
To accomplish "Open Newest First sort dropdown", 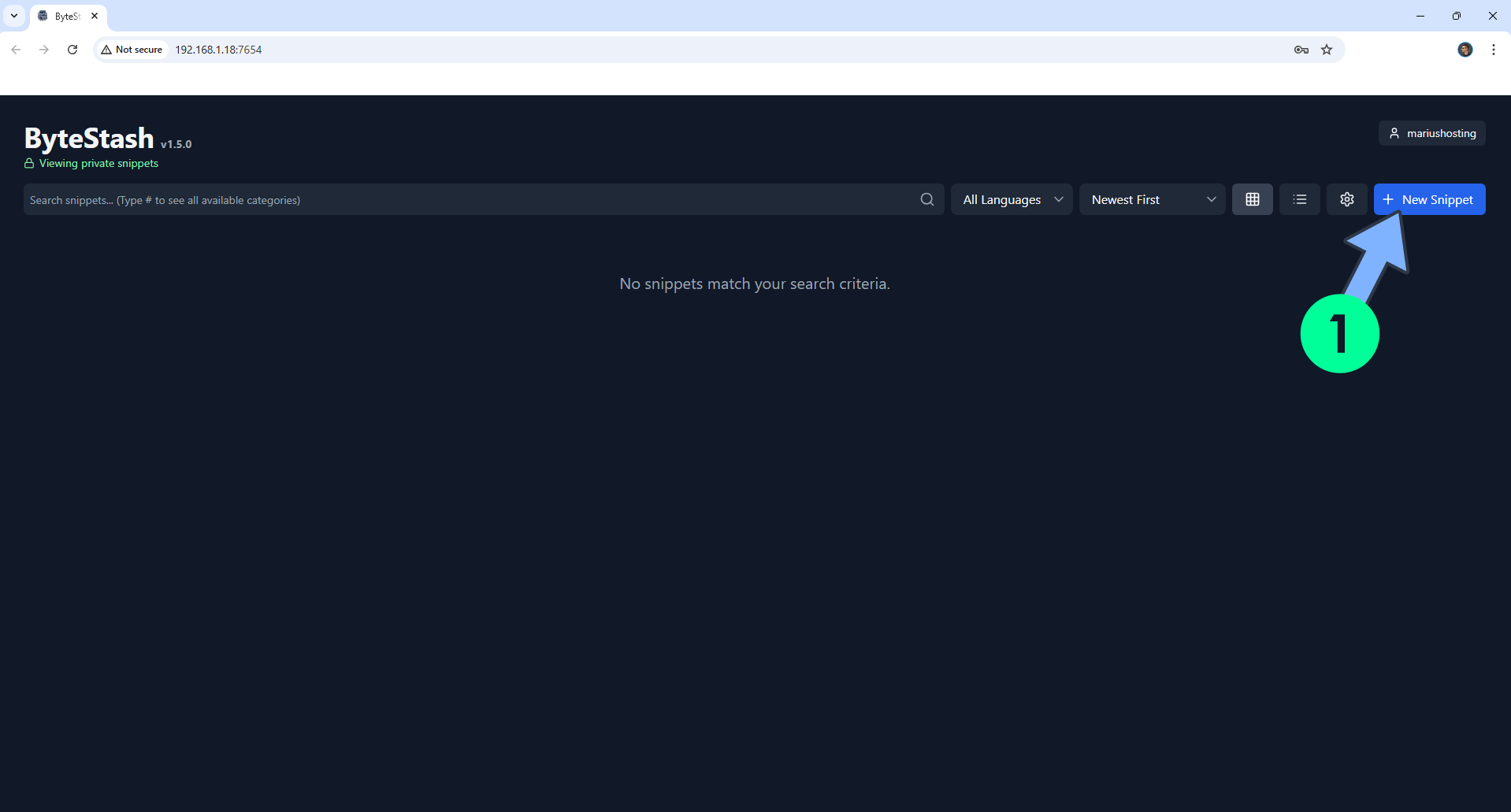I will [1152, 199].
